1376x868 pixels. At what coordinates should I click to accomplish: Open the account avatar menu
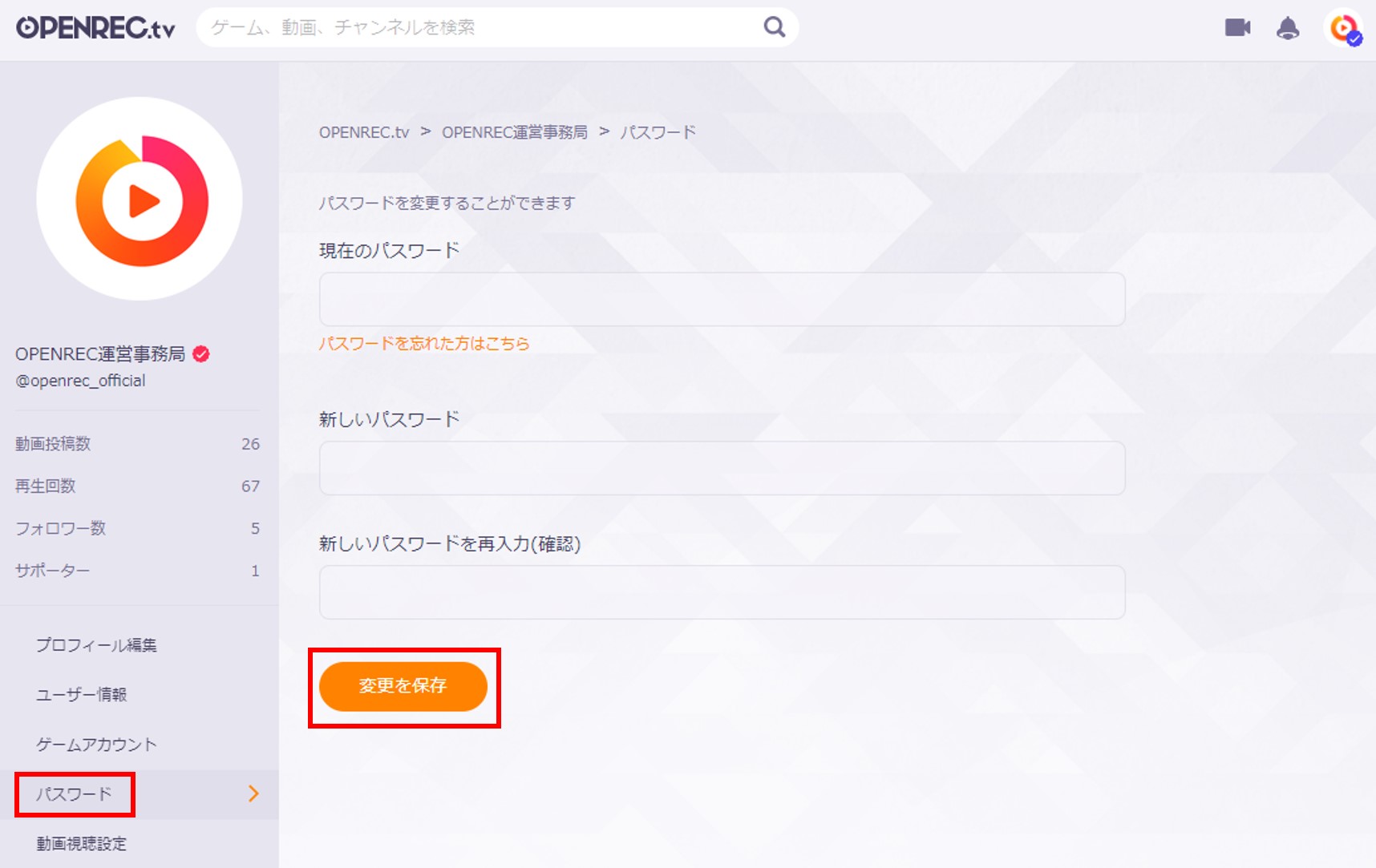[1344, 28]
